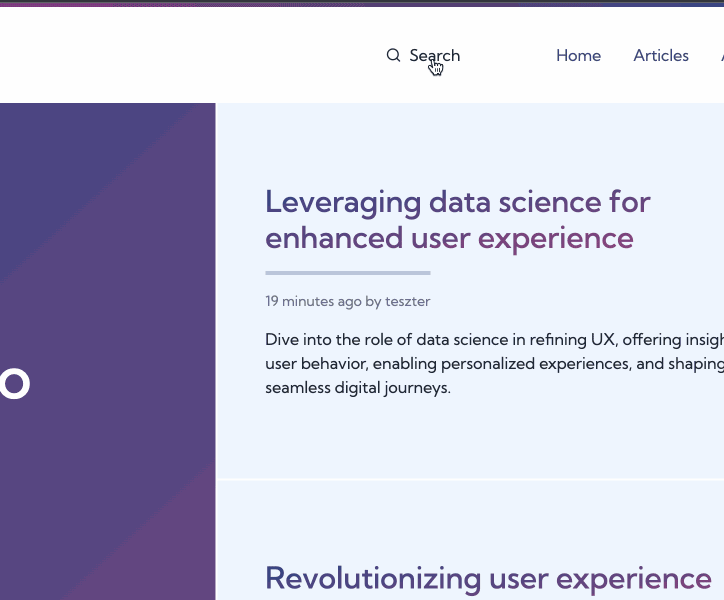724x600 pixels.
Task: Click the "19 minutes ago" timestamp
Action: pyautogui.click(x=313, y=301)
